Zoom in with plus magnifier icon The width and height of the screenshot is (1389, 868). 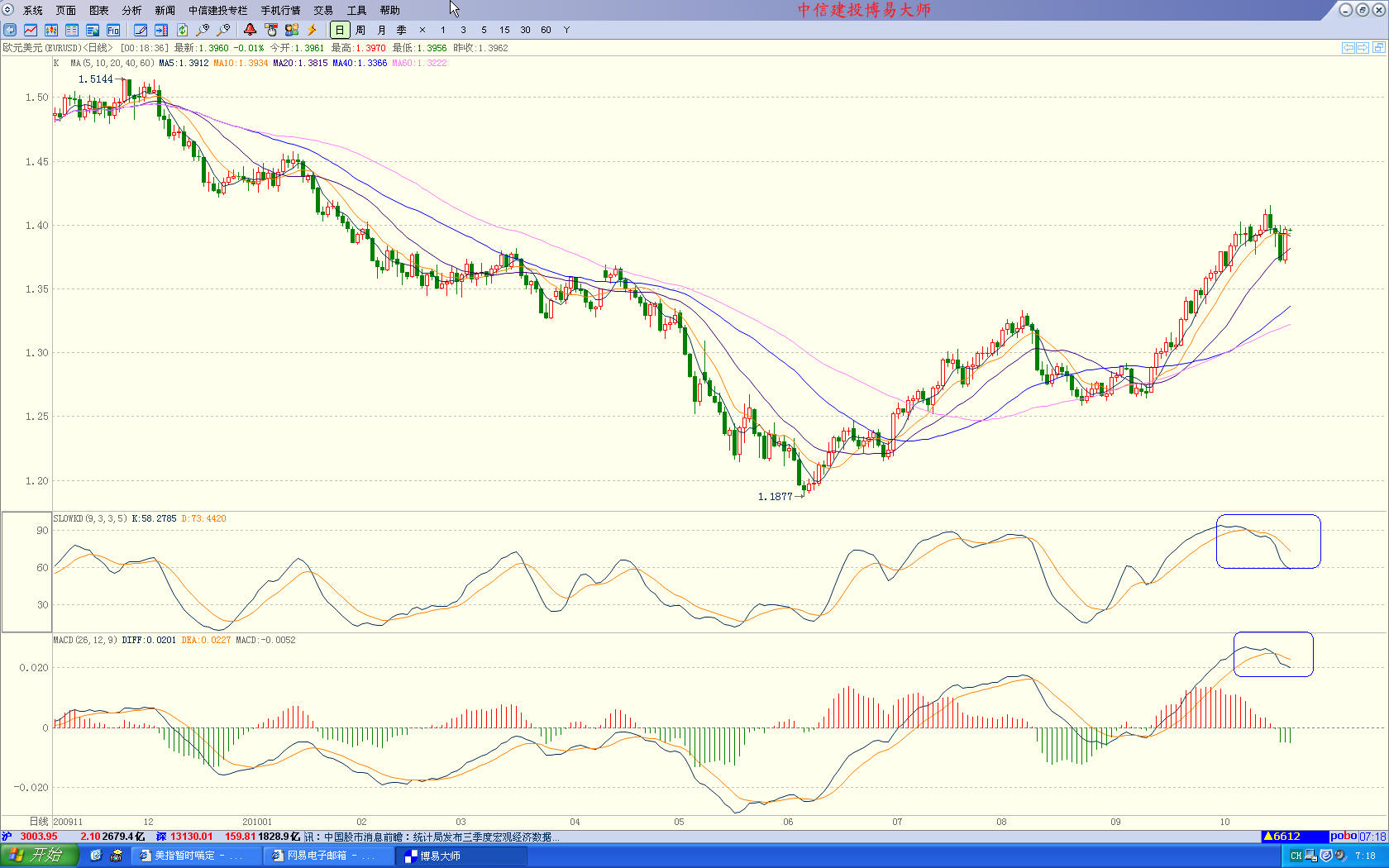click(203, 30)
